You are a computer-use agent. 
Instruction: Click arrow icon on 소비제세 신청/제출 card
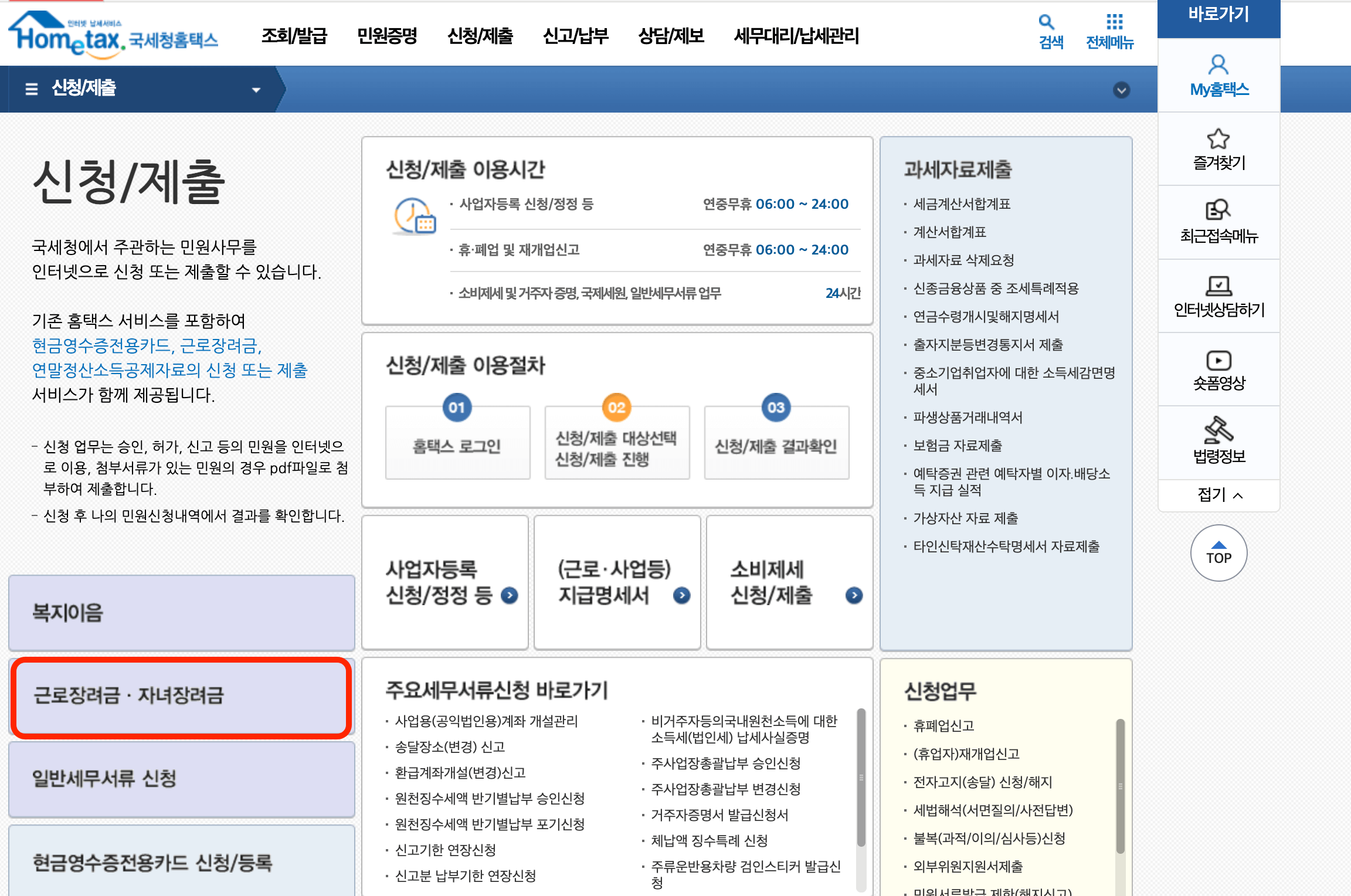[x=854, y=596]
